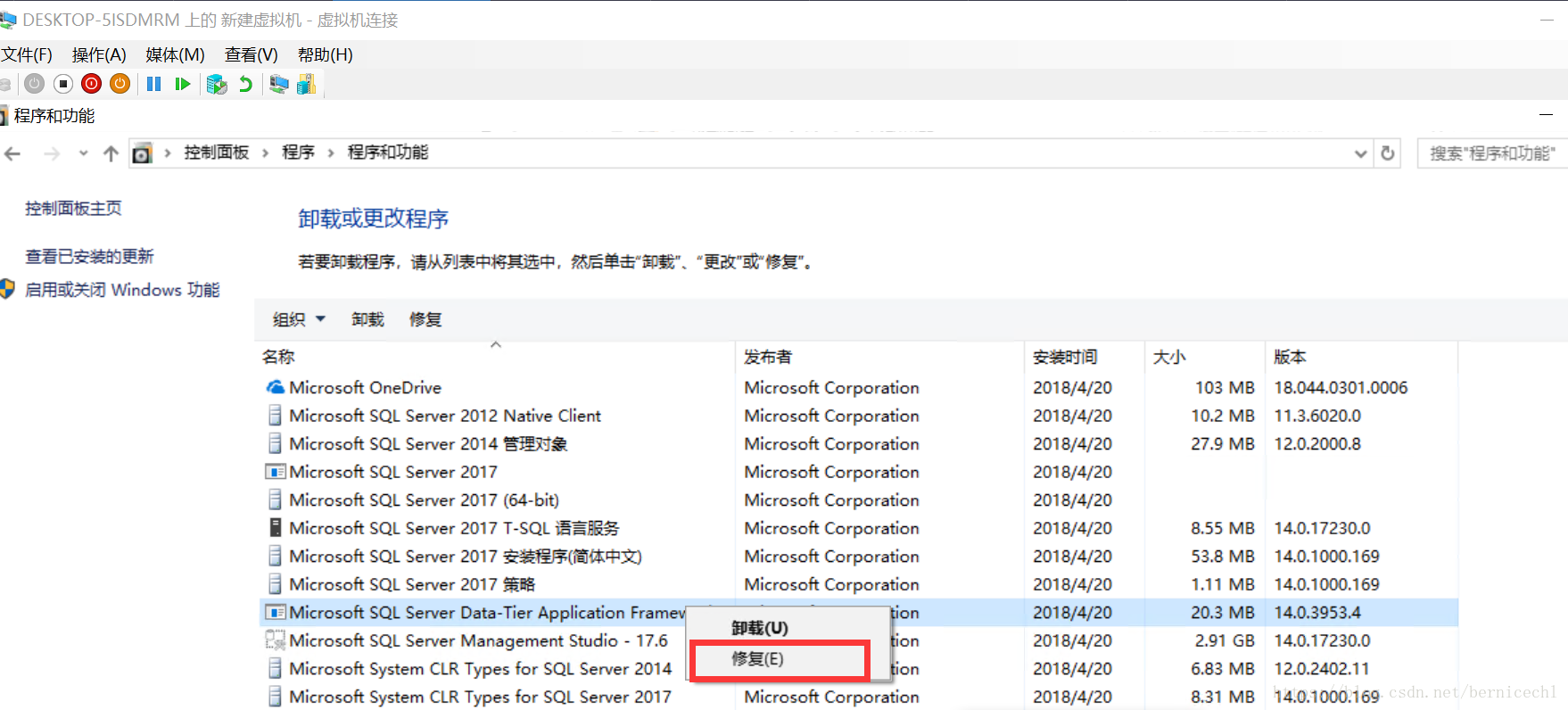1568x710 pixels.
Task: Click the Microsoft OneDrive cloud icon
Action: pos(276,387)
